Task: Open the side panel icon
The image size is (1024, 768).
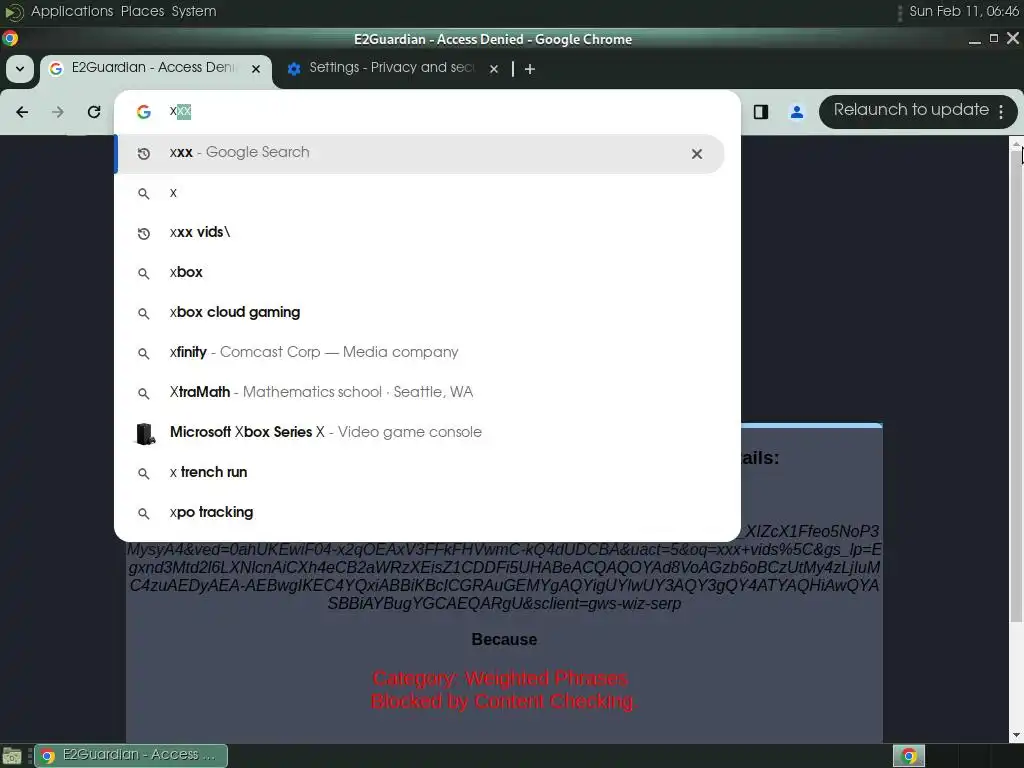Action: click(x=761, y=112)
